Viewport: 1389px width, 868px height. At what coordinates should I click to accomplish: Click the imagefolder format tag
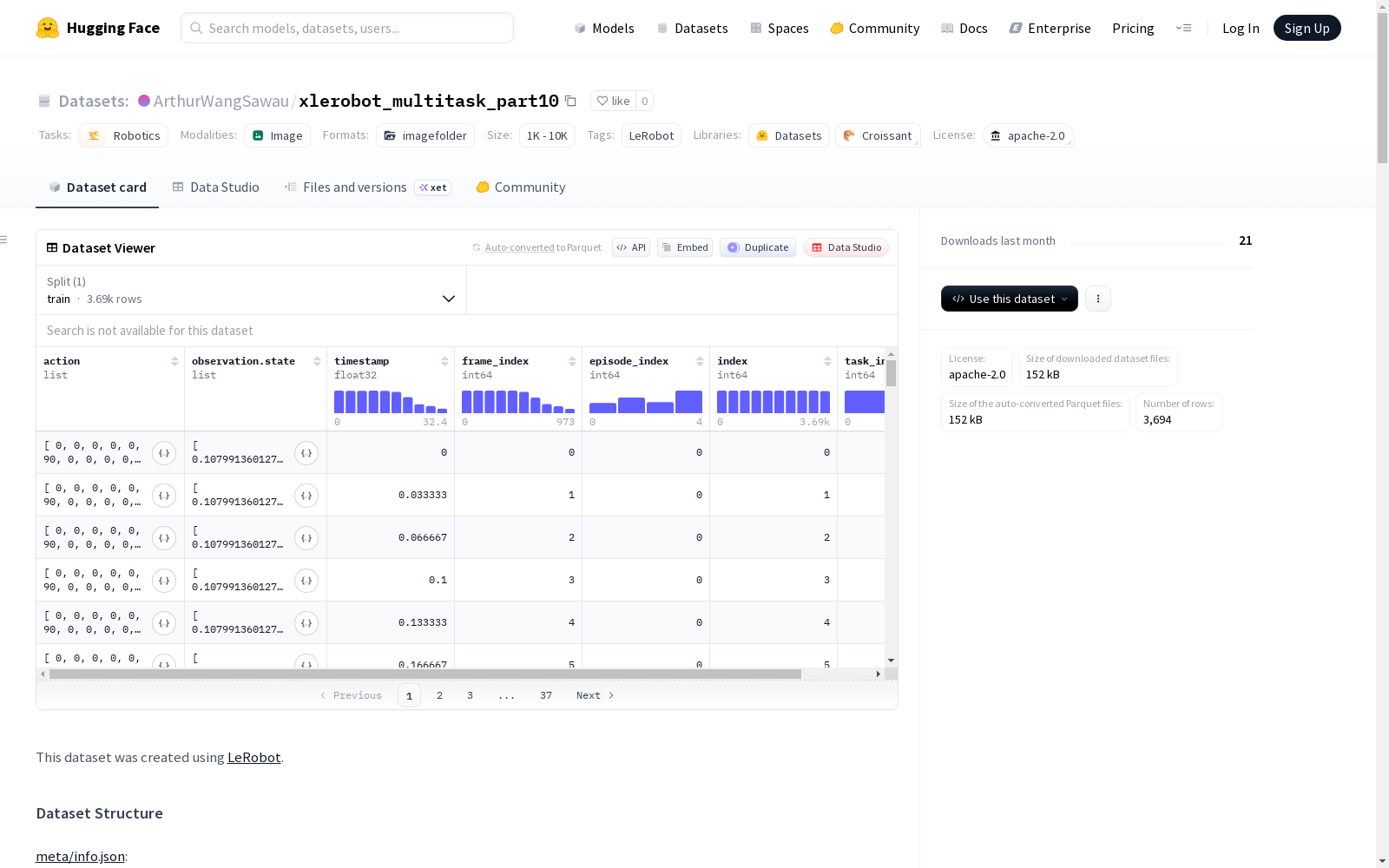tap(425, 135)
